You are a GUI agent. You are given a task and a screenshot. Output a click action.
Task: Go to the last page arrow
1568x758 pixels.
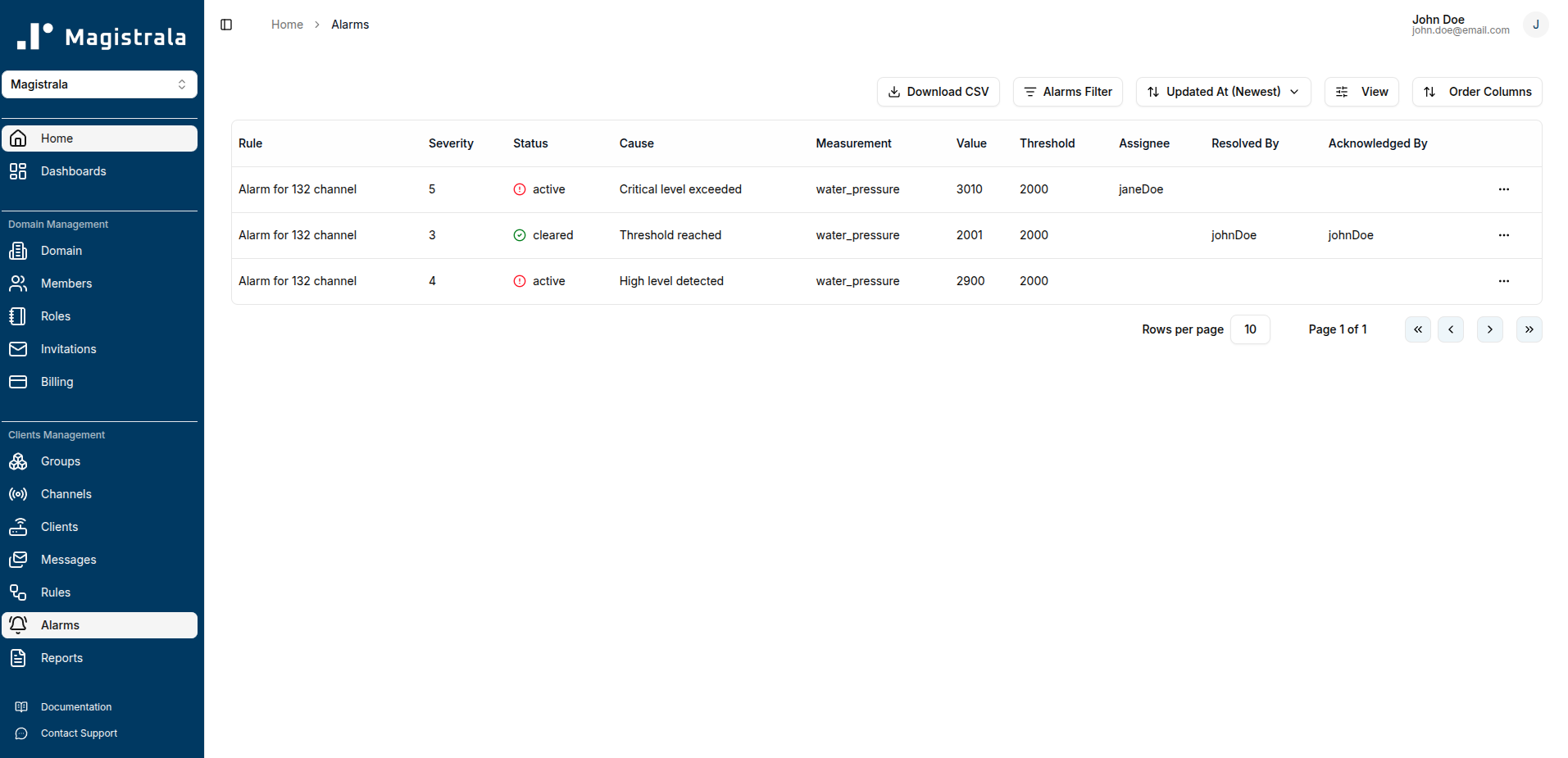pyautogui.click(x=1529, y=329)
